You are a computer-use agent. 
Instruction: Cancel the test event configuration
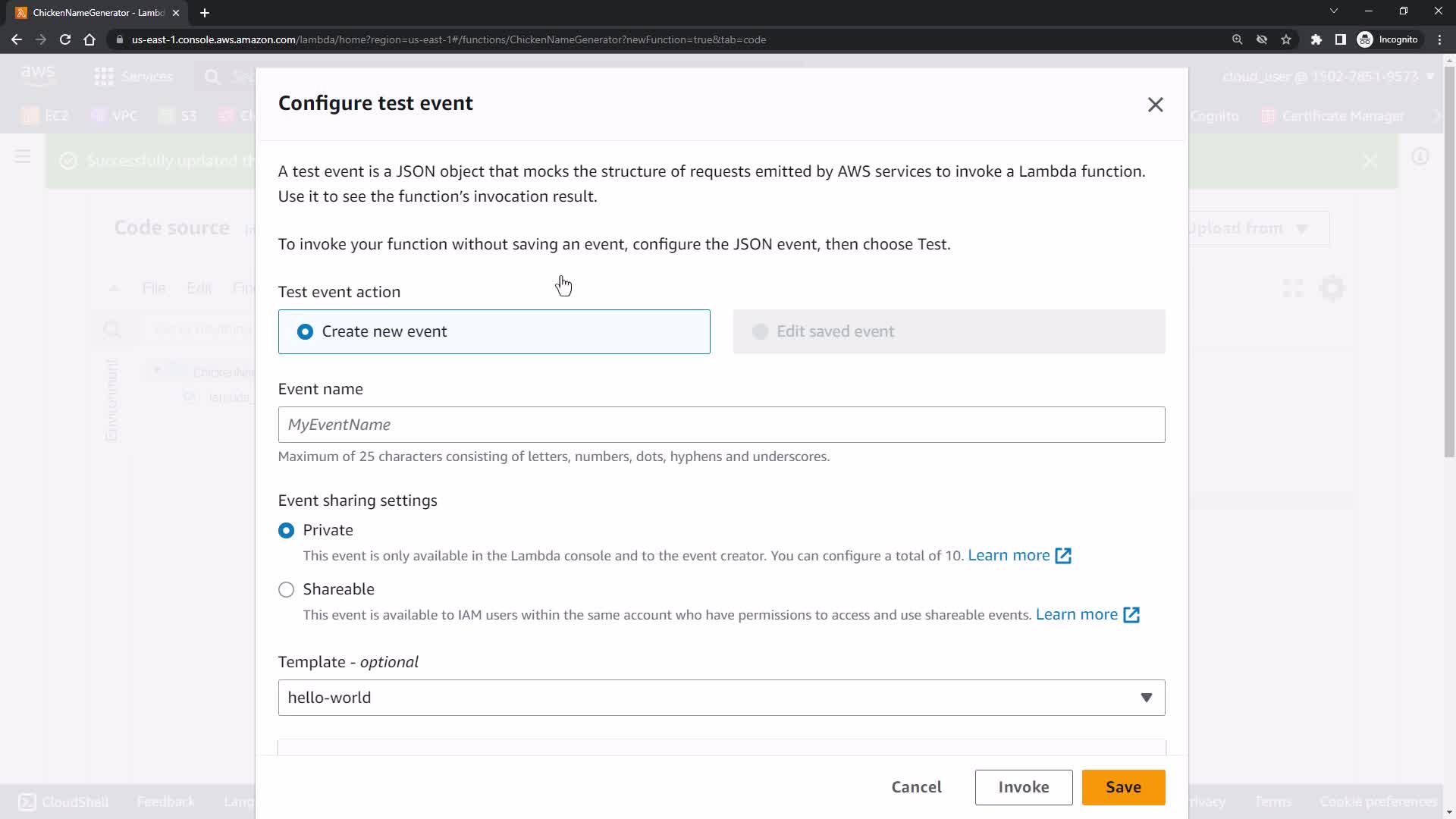(916, 787)
